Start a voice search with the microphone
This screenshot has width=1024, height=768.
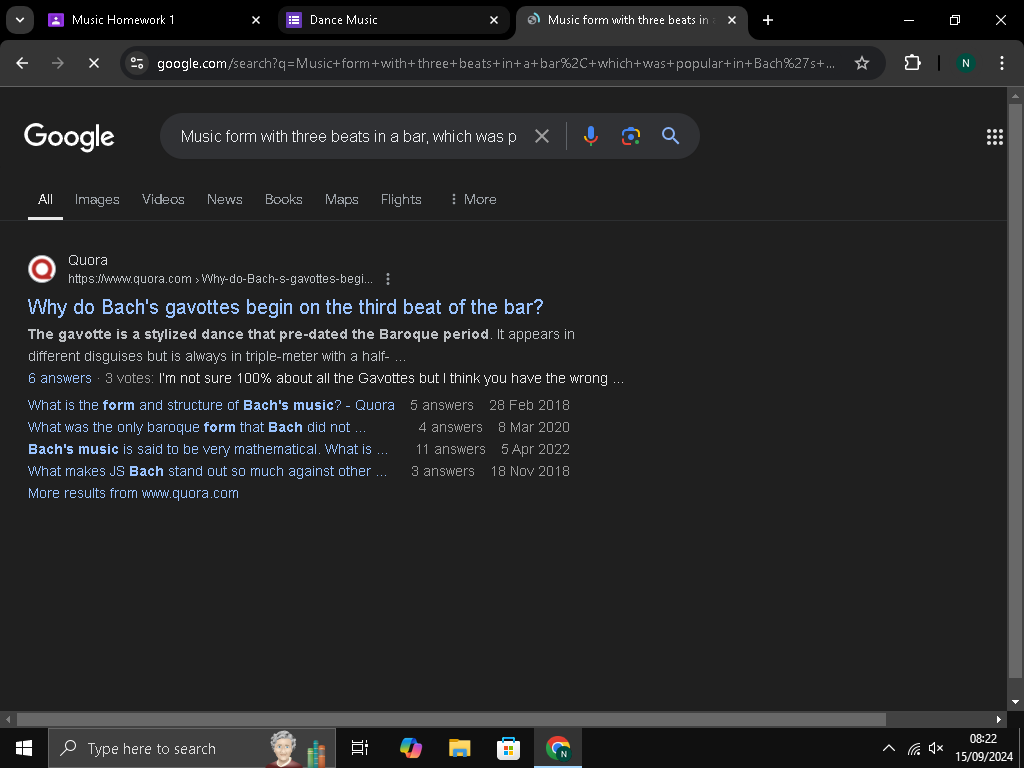[x=590, y=136]
